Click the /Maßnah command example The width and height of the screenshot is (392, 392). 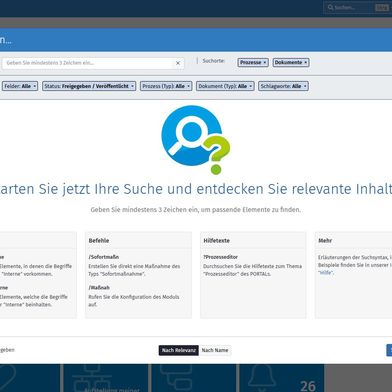pos(99,287)
